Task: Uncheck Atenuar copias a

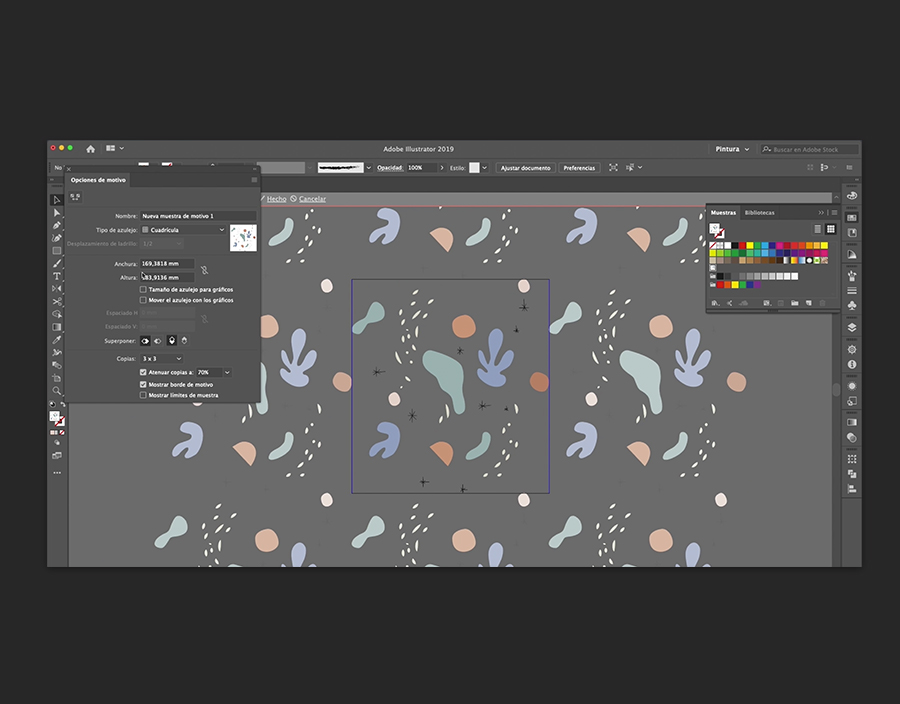Action: (143, 372)
